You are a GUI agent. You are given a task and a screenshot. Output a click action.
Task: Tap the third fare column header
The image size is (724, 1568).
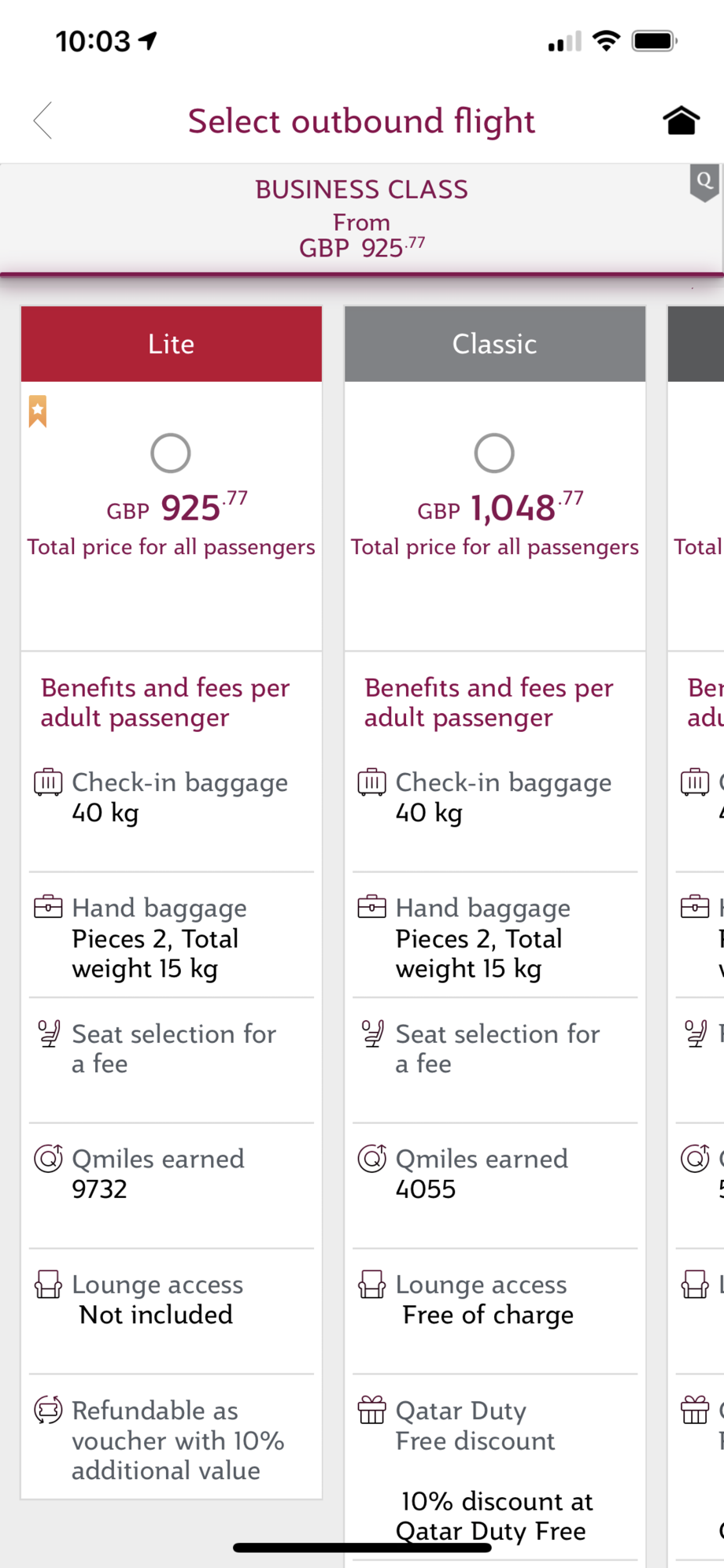(696, 344)
